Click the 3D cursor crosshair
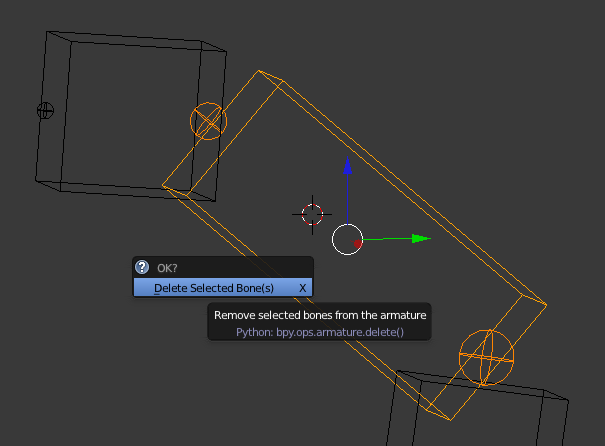The image size is (605, 446). (x=312, y=215)
